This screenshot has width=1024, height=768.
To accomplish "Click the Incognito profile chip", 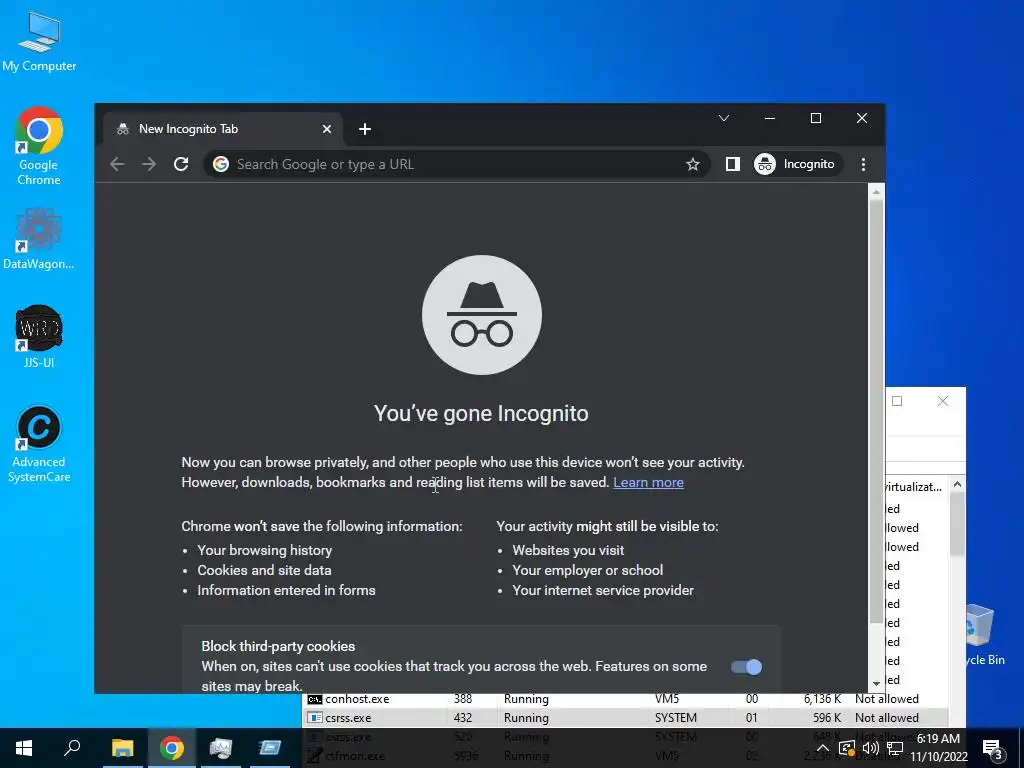I will point(795,164).
